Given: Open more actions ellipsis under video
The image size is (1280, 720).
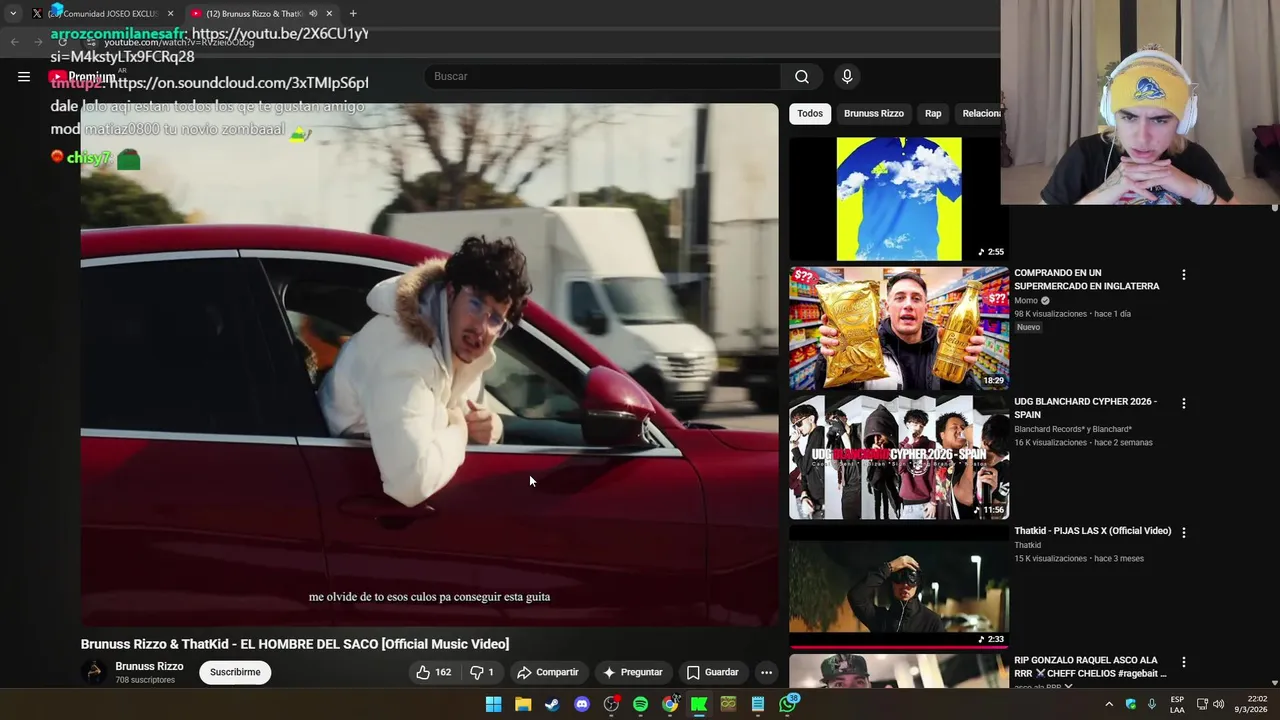Looking at the screenshot, I should (x=766, y=672).
